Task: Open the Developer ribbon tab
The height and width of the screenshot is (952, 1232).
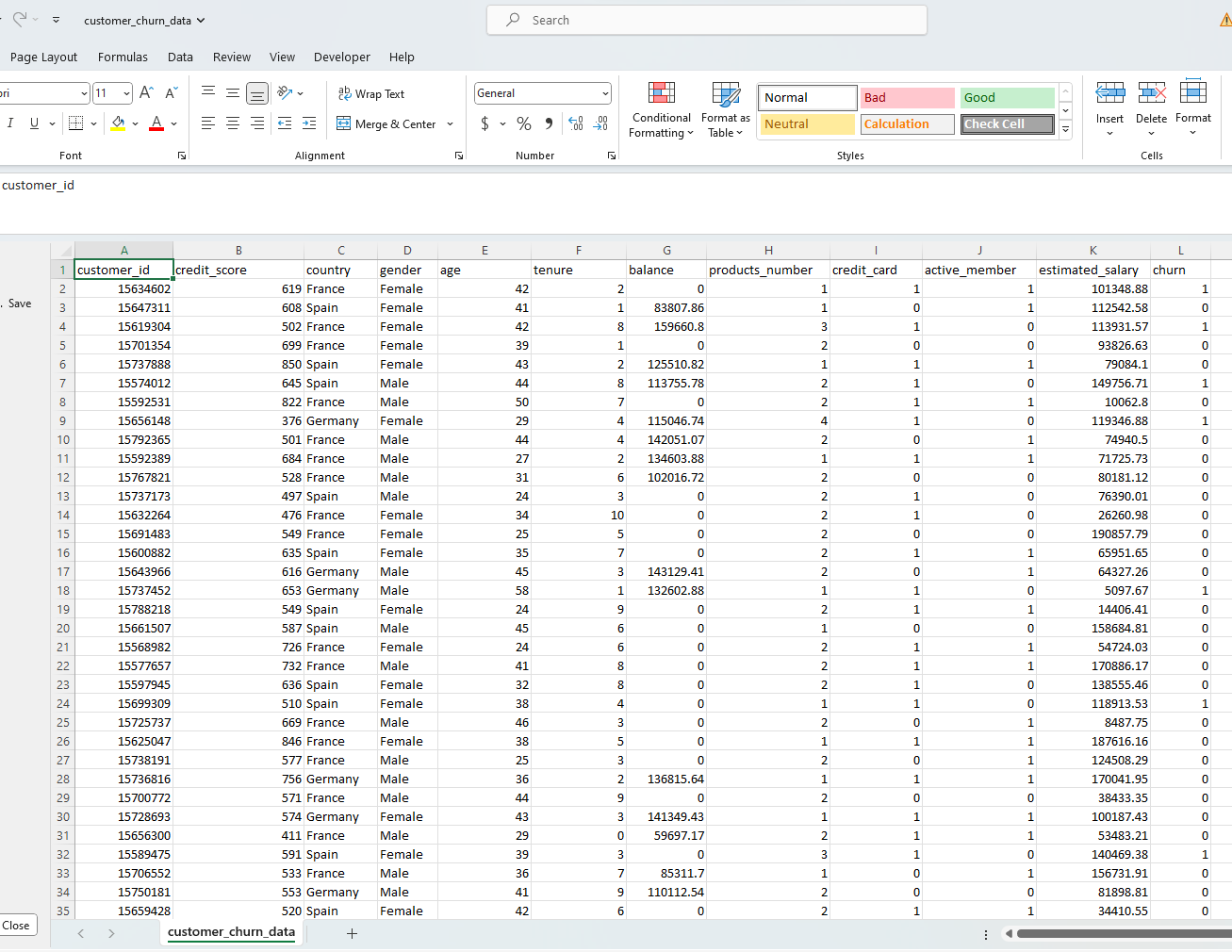Action: (x=342, y=57)
